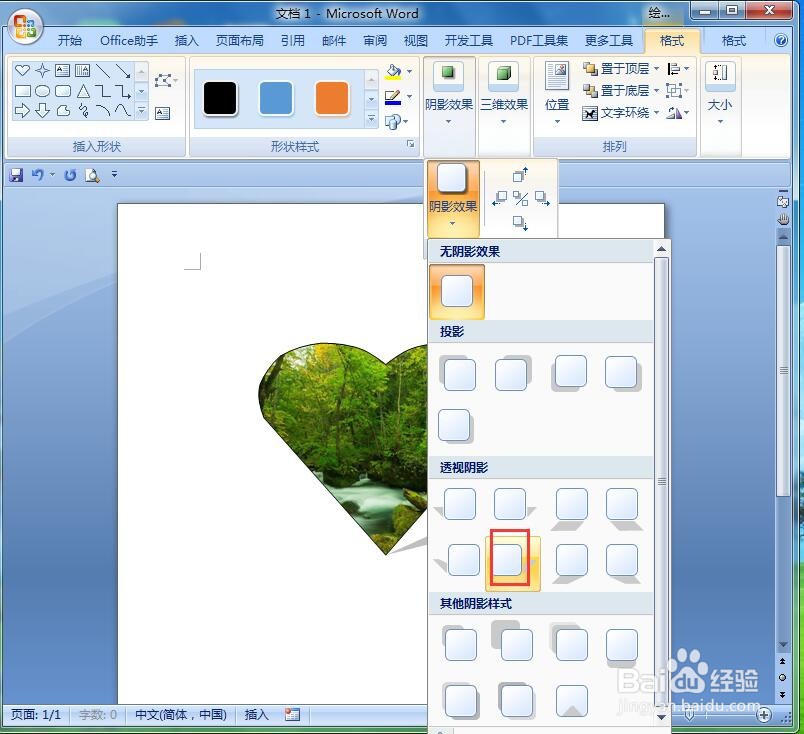Click the zoom-in plus button
The width and height of the screenshot is (804, 734).
764,714
